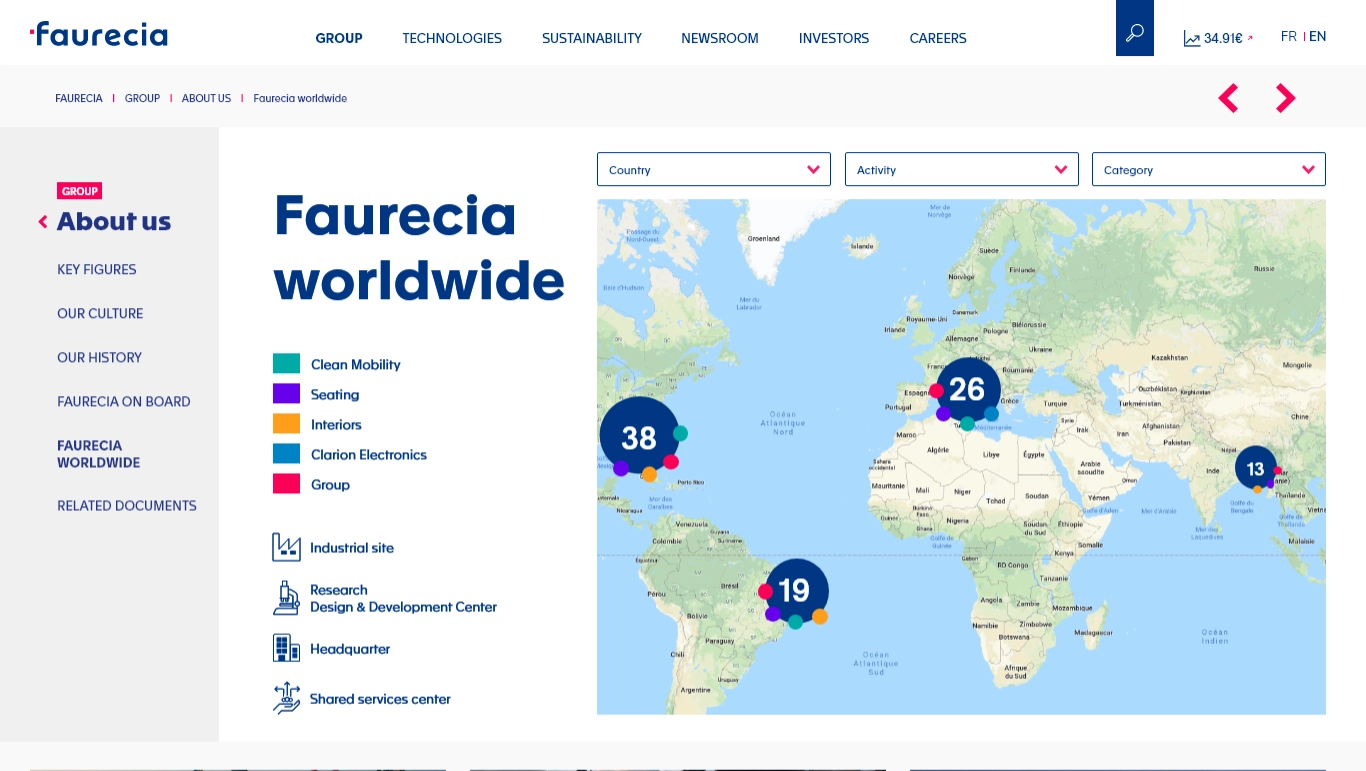Open the 38 cluster over North America
This screenshot has width=1366, height=771.
[x=639, y=437]
